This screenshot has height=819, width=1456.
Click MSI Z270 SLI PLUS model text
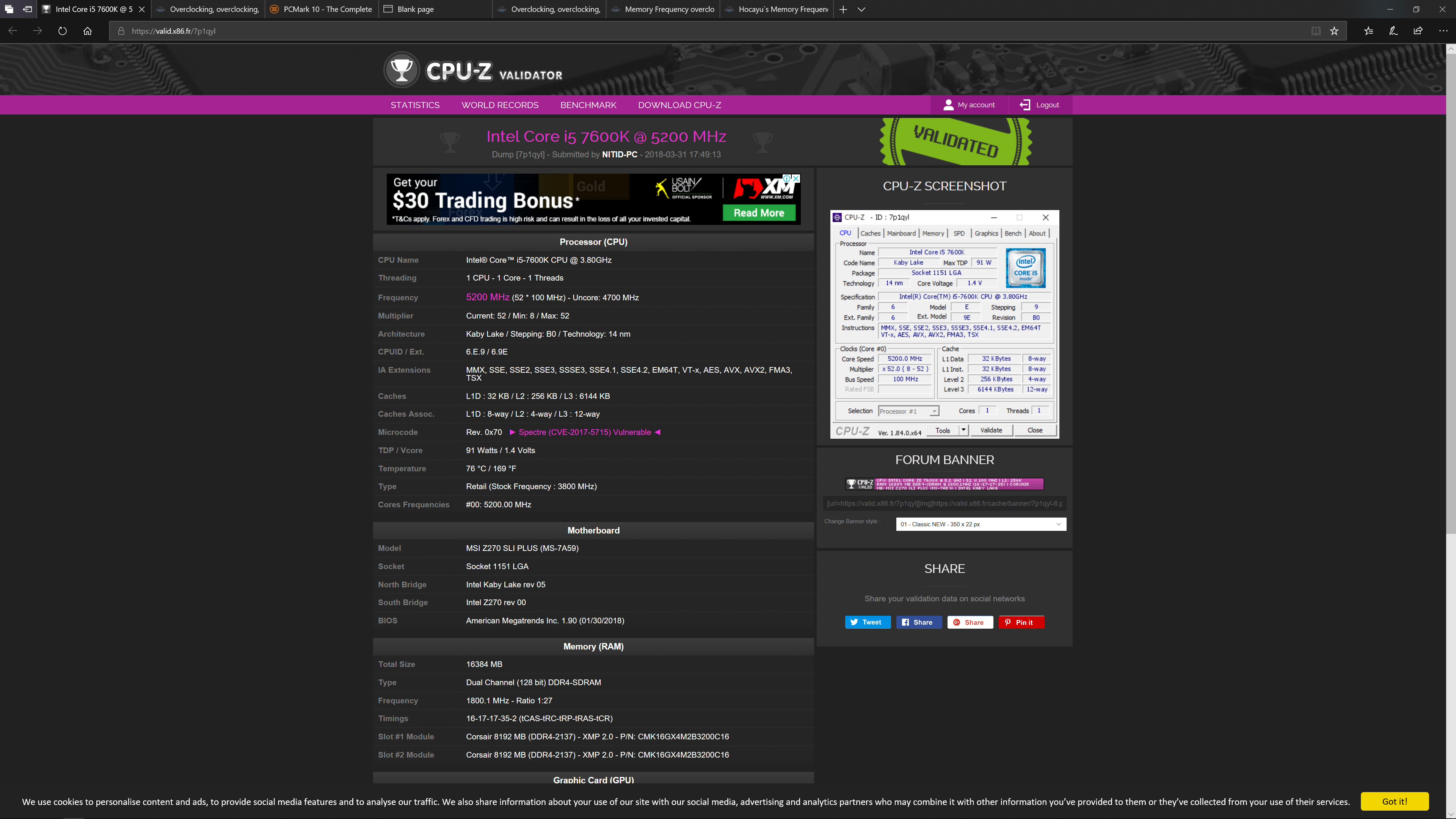522,548
